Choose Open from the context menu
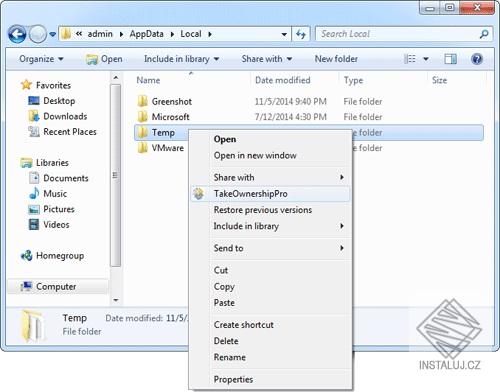This screenshot has height=392, width=500. point(225,139)
